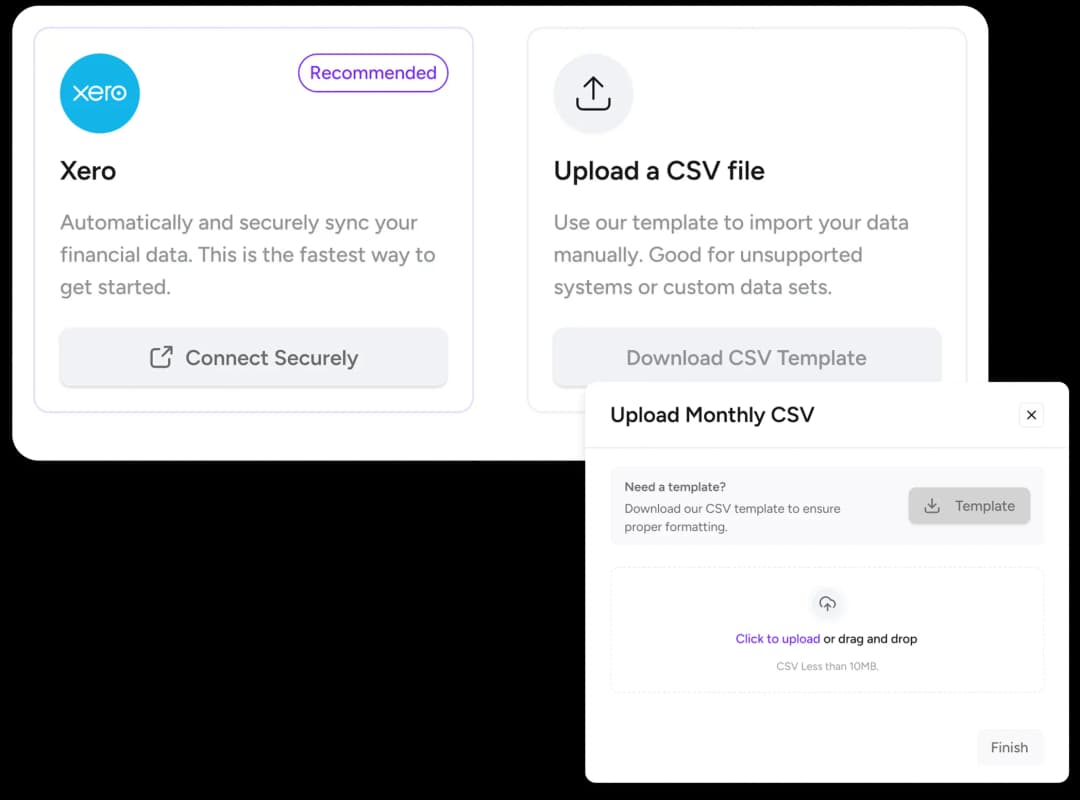Image resolution: width=1080 pixels, height=800 pixels.
Task: Click the download icon in the Template button
Action: pos(932,506)
